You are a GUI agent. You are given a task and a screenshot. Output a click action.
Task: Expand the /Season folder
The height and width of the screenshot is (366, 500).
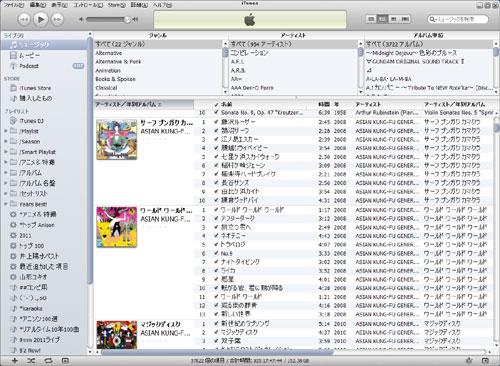(6, 141)
